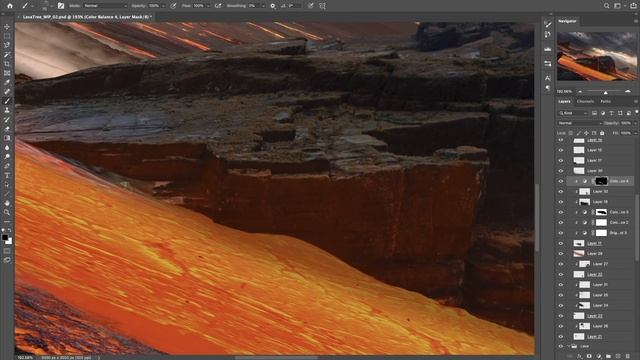
Task: Select the Pen tool
Action: tap(7, 166)
